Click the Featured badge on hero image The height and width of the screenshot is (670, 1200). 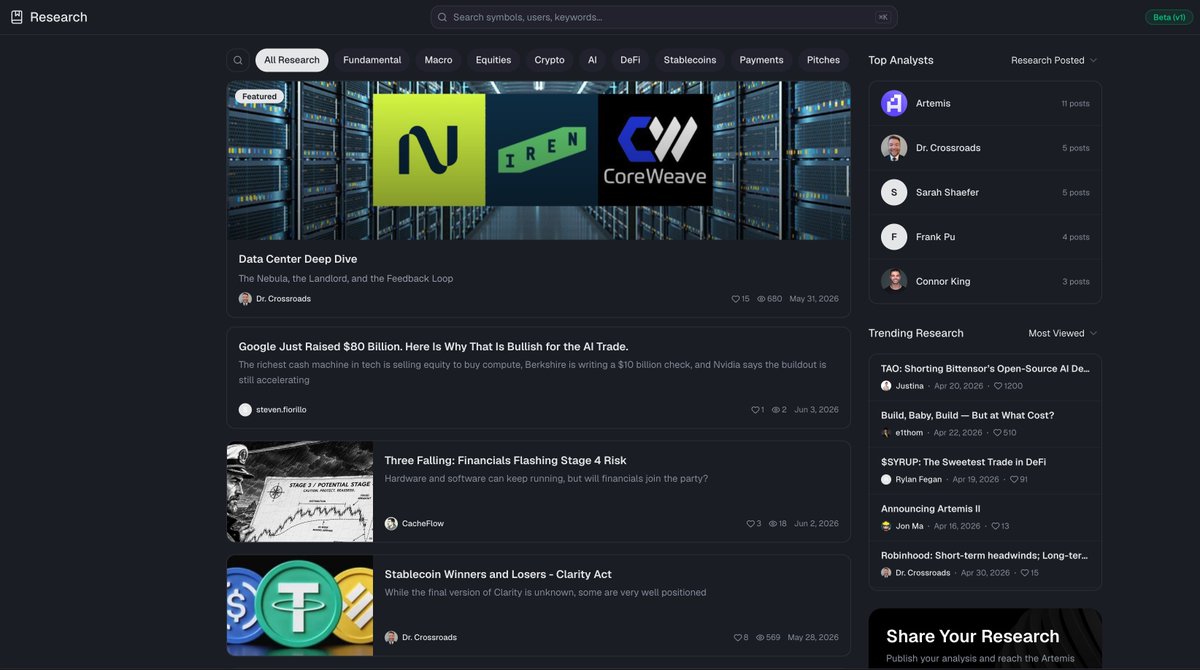pos(259,97)
